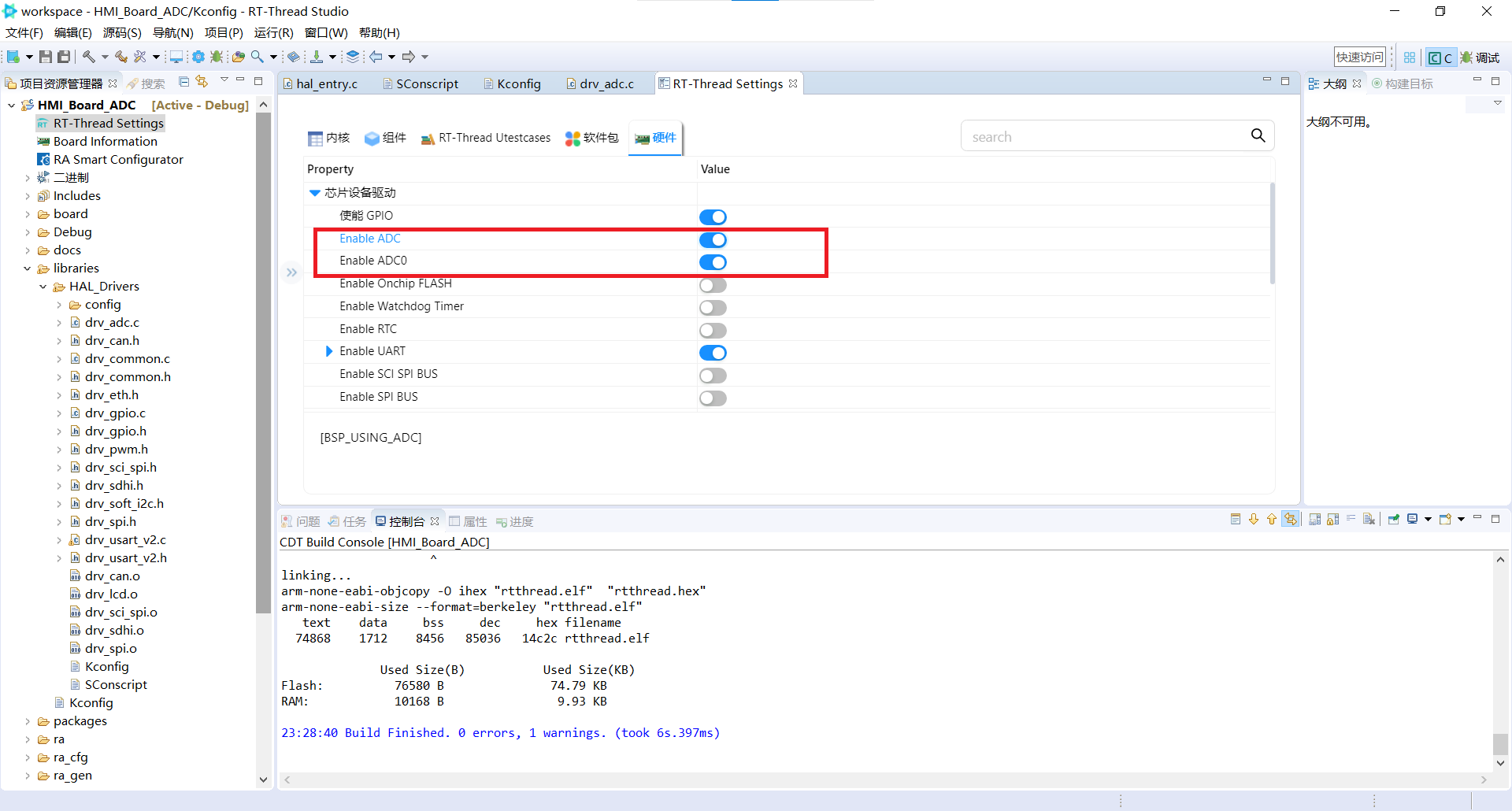1512x811 pixels.
Task: Click Collapse All in project explorer
Action: point(184,82)
